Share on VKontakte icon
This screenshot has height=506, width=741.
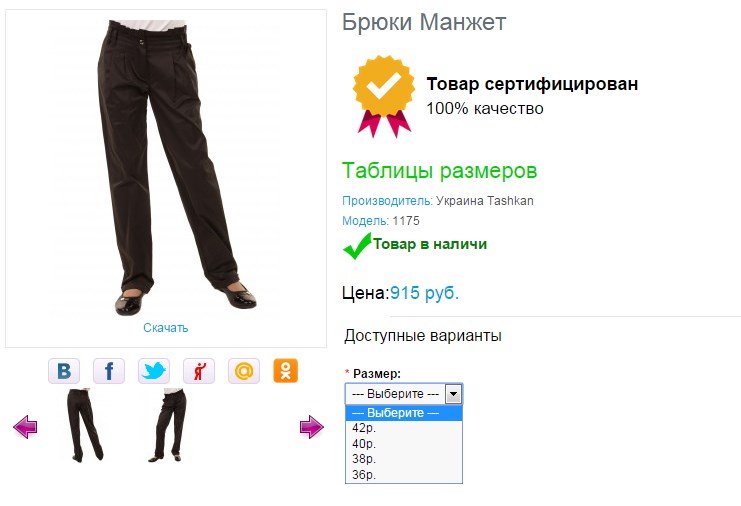64,371
